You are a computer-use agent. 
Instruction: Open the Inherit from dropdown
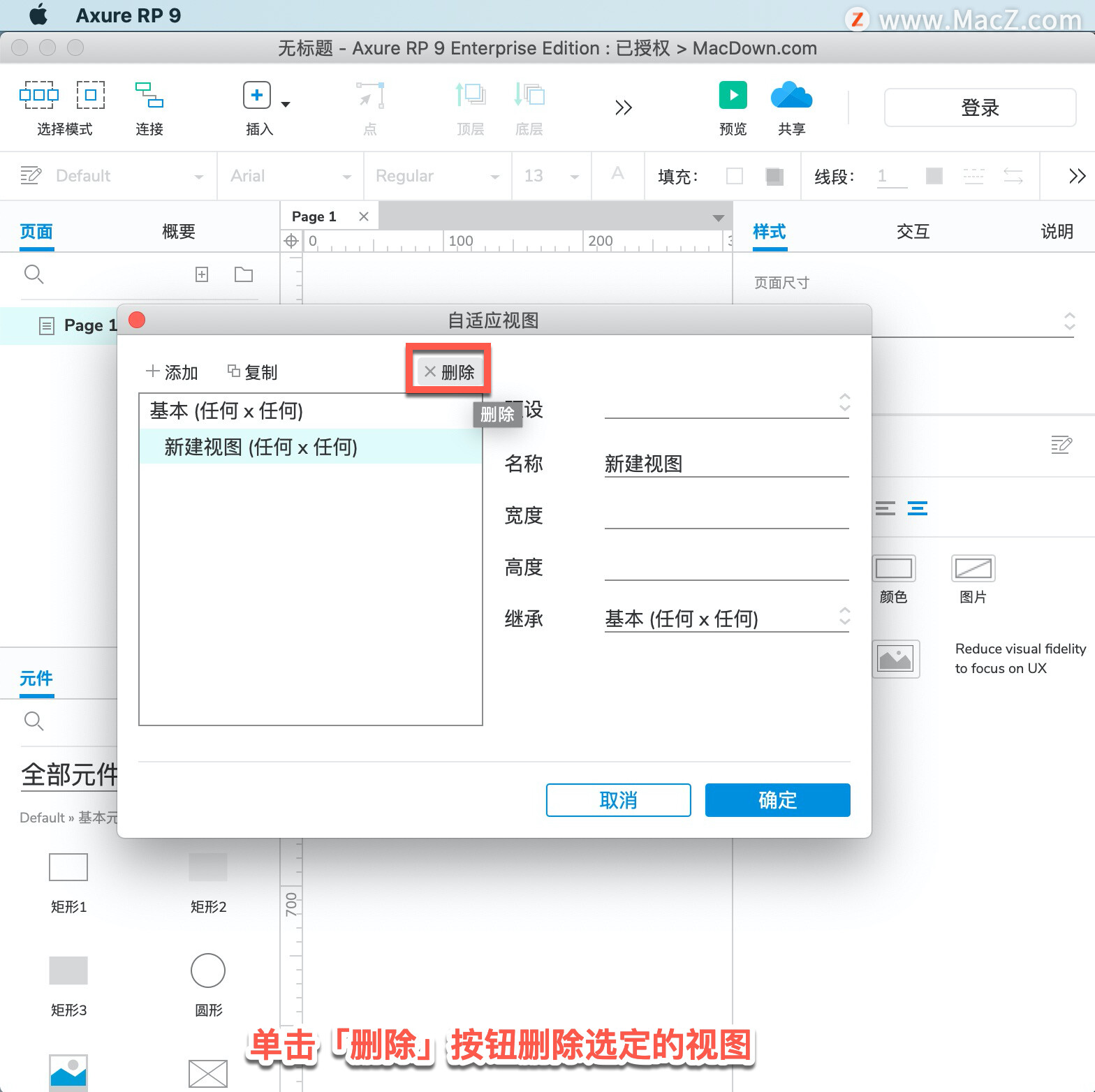[x=727, y=619]
